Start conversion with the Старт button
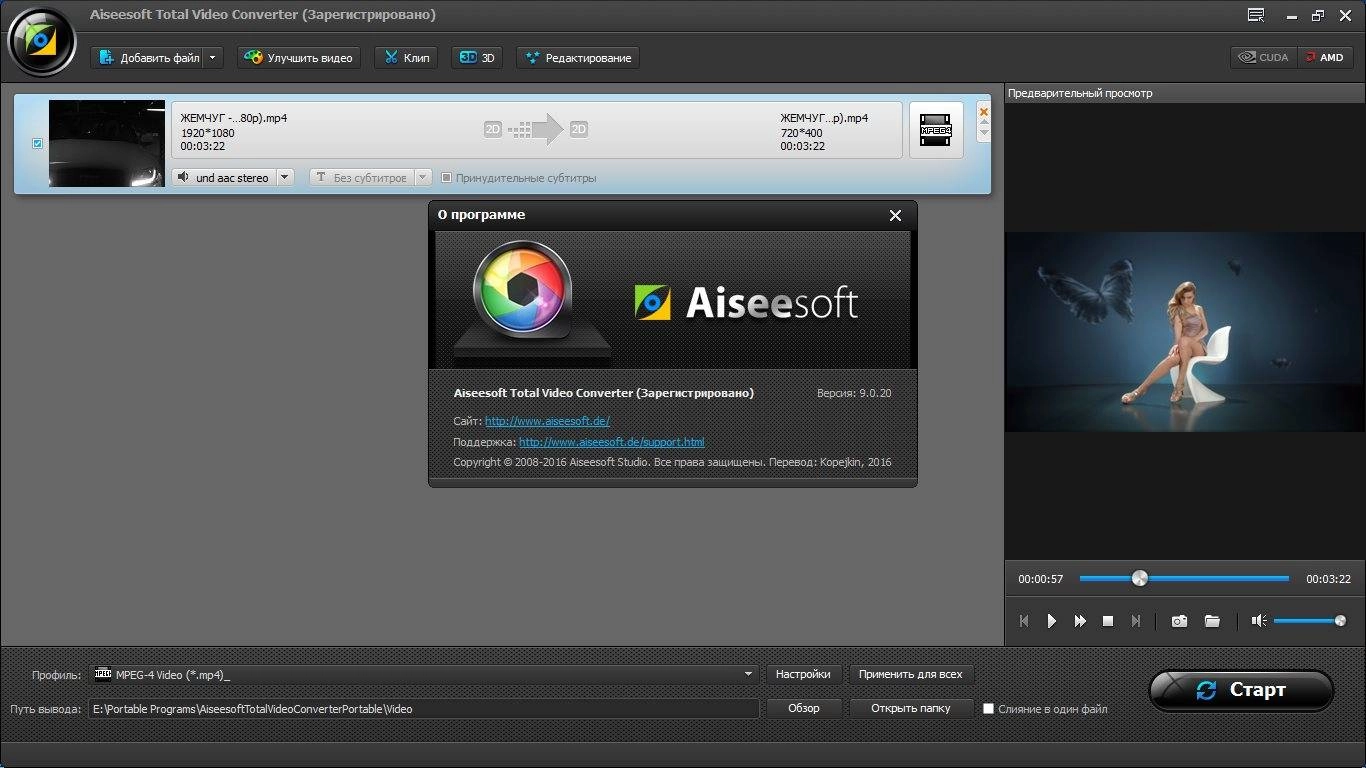This screenshot has height=768, width=1366. [1241, 690]
